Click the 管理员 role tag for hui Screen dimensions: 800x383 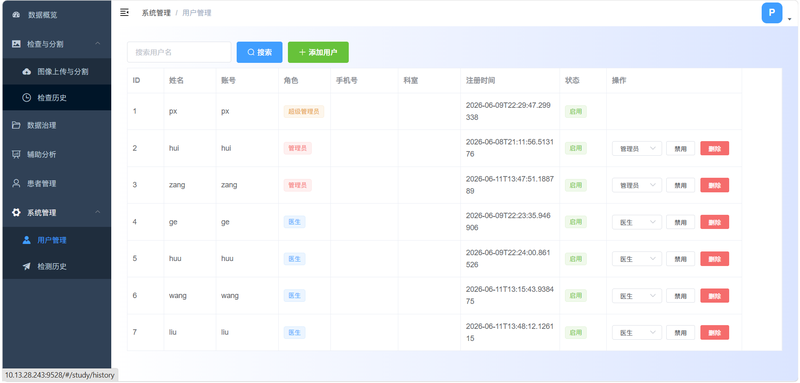[x=297, y=148]
